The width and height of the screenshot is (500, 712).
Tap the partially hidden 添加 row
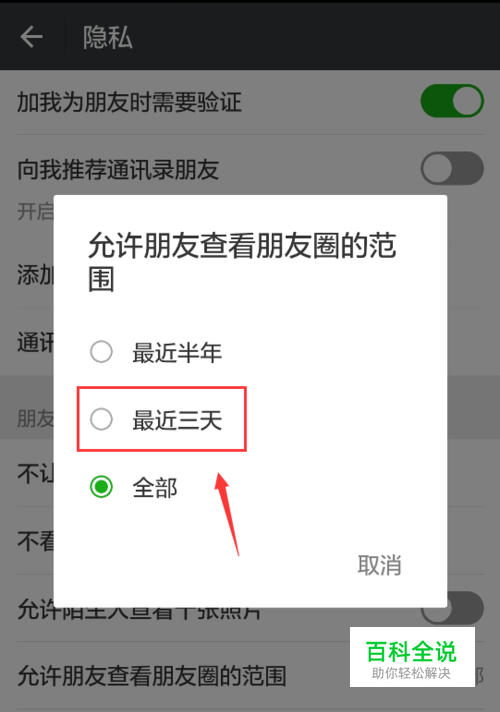click(x=35, y=275)
